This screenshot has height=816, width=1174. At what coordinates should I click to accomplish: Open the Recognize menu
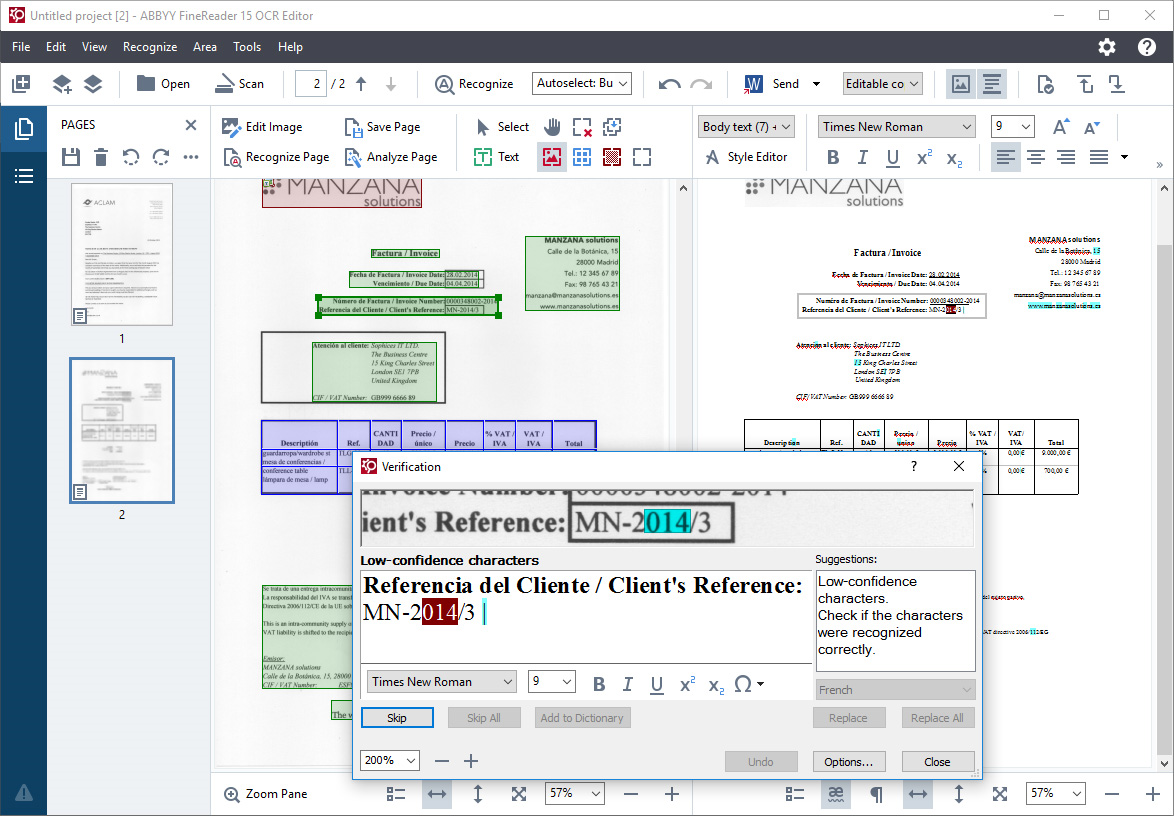click(x=150, y=47)
